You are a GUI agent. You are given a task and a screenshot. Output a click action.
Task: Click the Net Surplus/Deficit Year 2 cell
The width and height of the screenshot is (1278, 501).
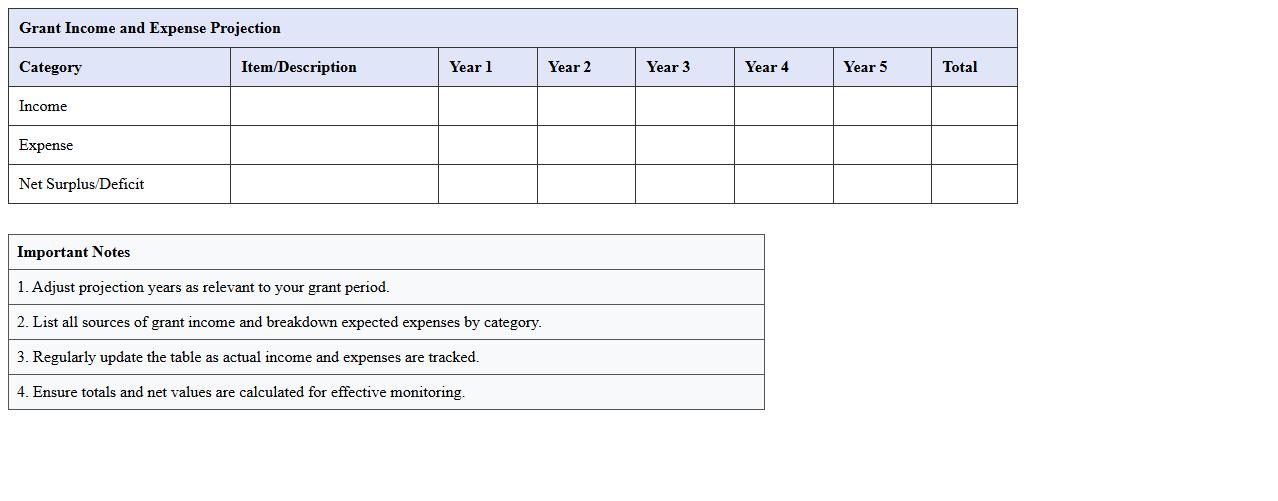click(586, 184)
